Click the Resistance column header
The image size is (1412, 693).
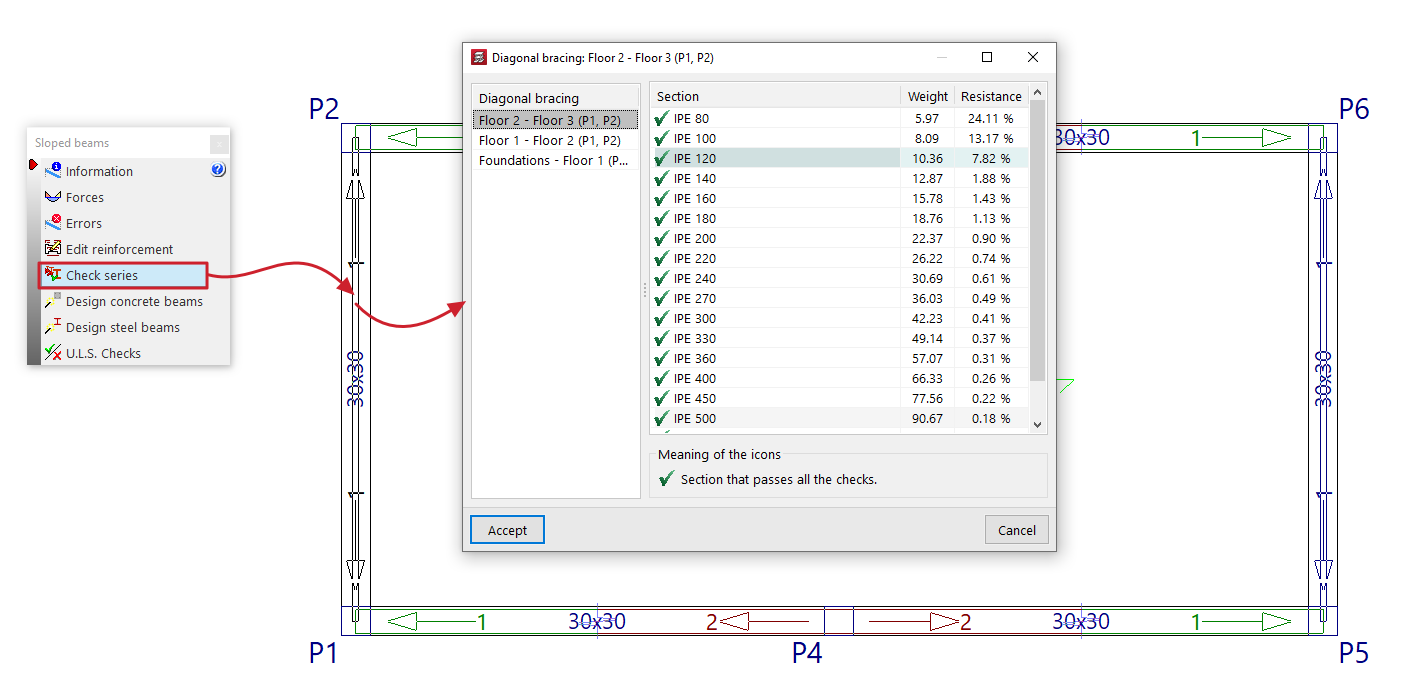991,96
